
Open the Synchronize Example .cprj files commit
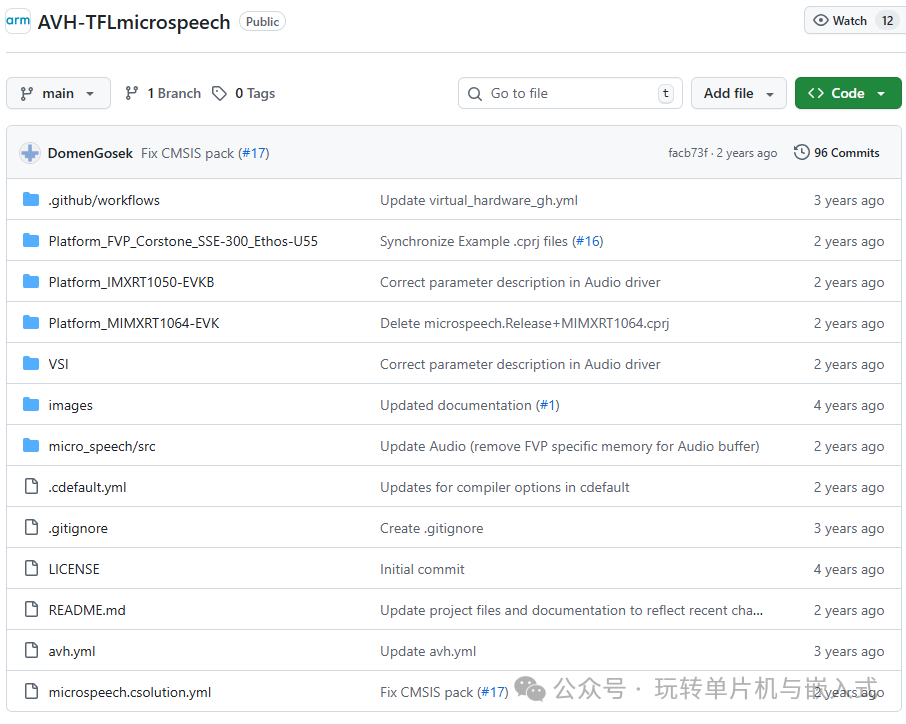click(x=474, y=242)
